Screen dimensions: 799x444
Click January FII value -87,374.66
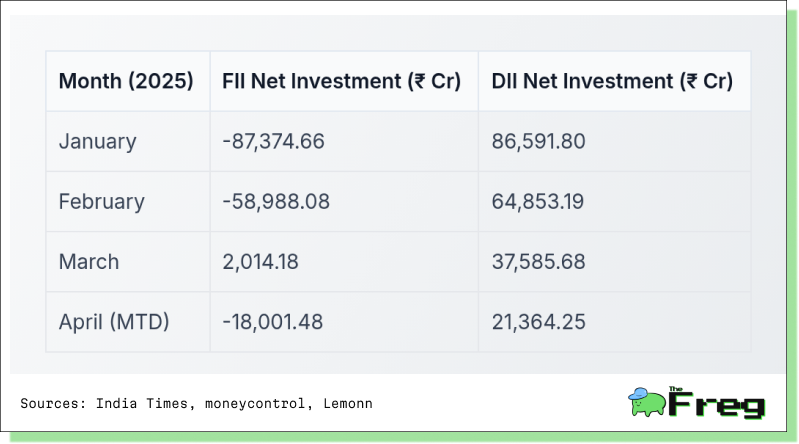coord(273,141)
